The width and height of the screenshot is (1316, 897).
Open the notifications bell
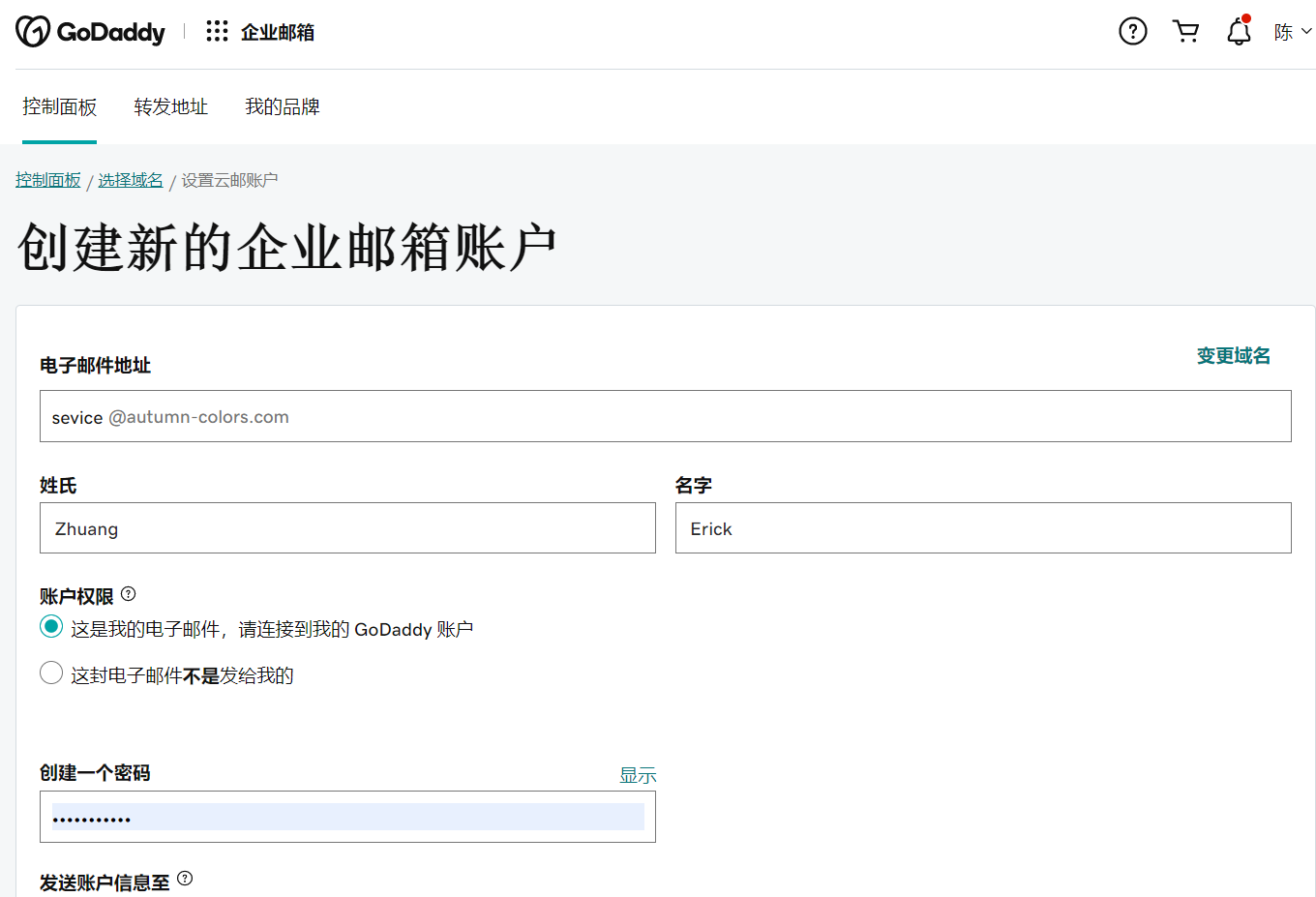[x=1239, y=32]
